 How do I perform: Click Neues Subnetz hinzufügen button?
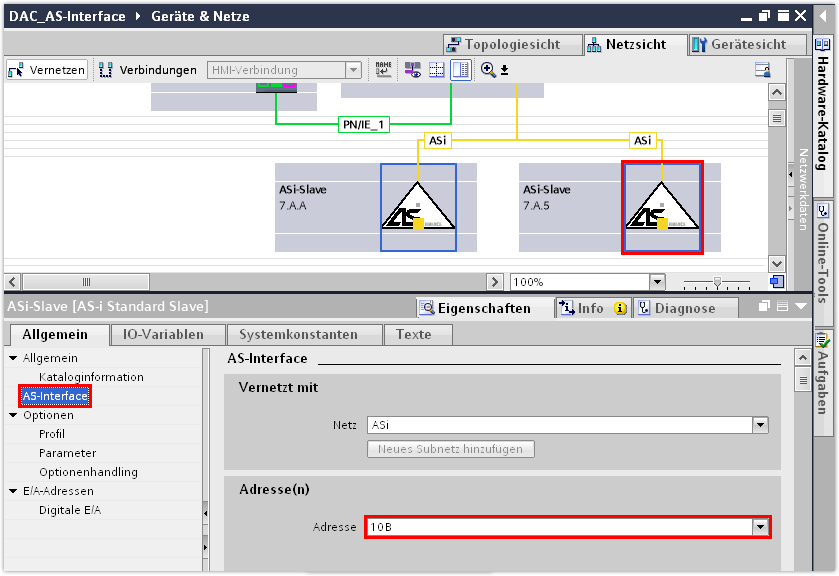(450, 449)
